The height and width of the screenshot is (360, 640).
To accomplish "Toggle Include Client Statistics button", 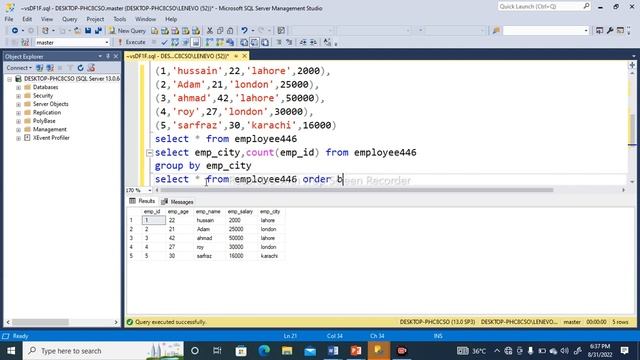I will (230, 42).
